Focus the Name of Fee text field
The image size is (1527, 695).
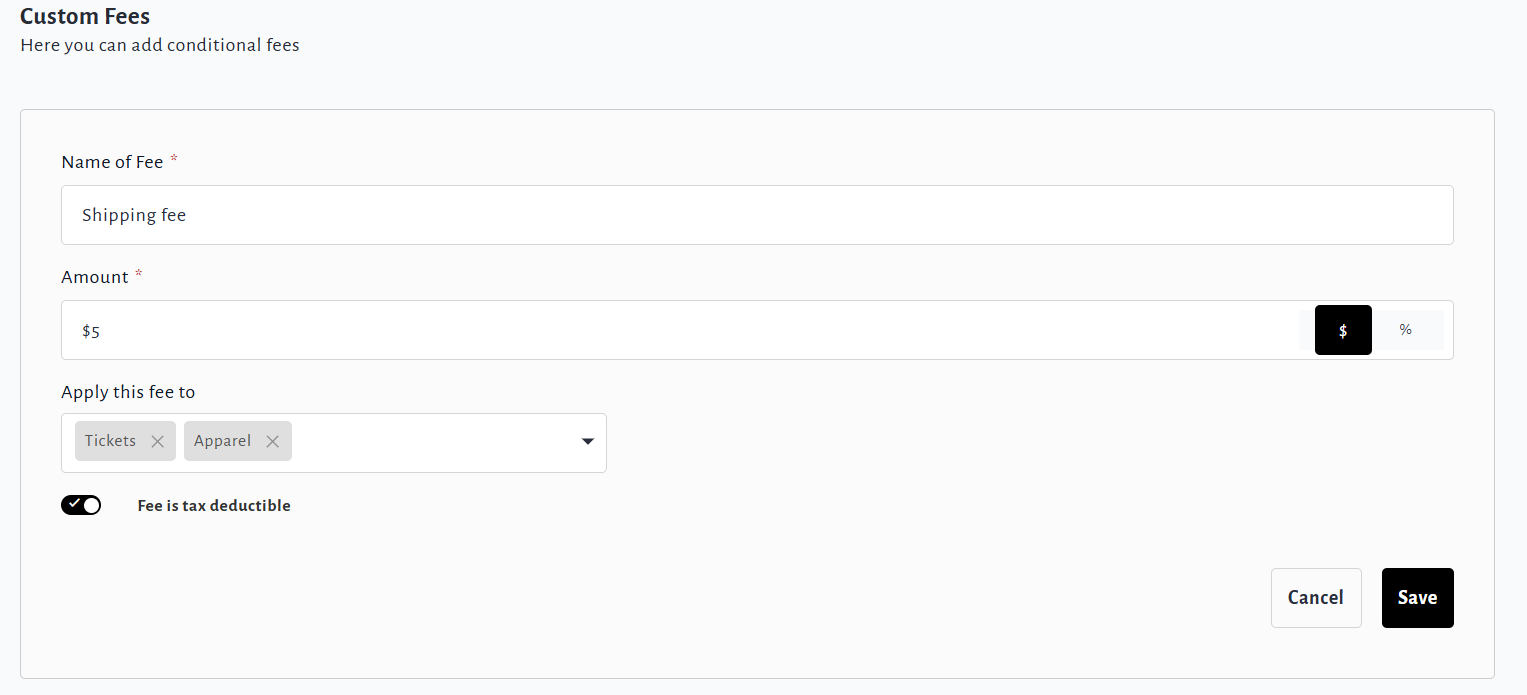756,215
